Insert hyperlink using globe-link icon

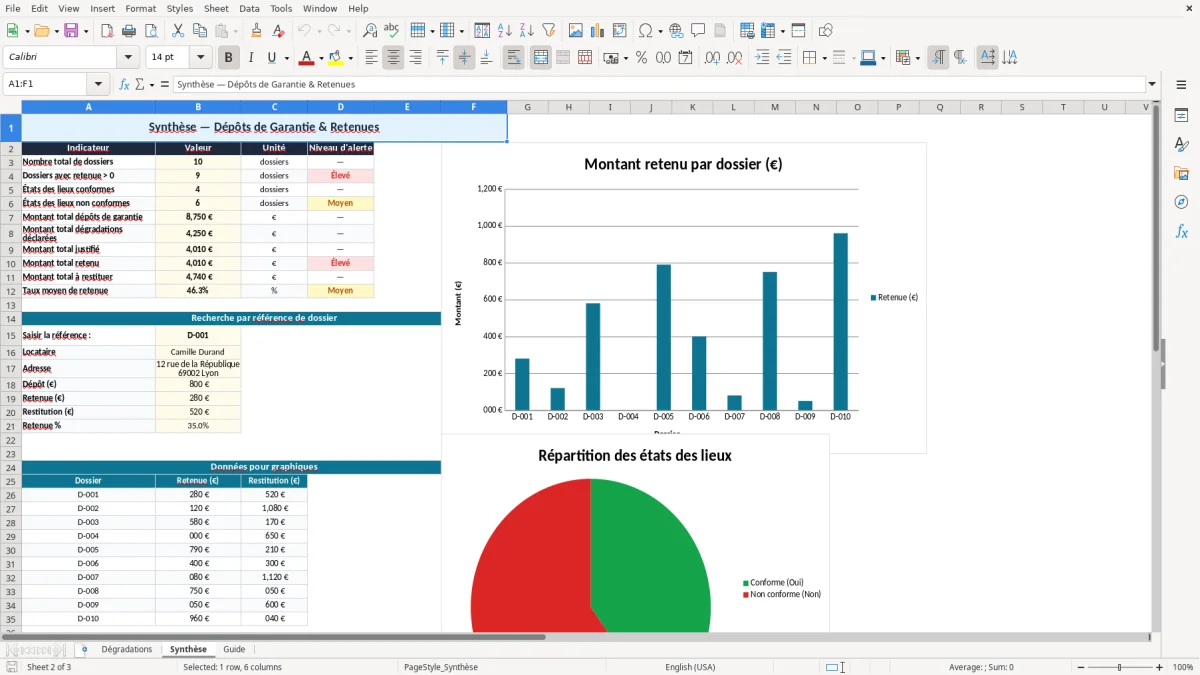tap(676, 31)
